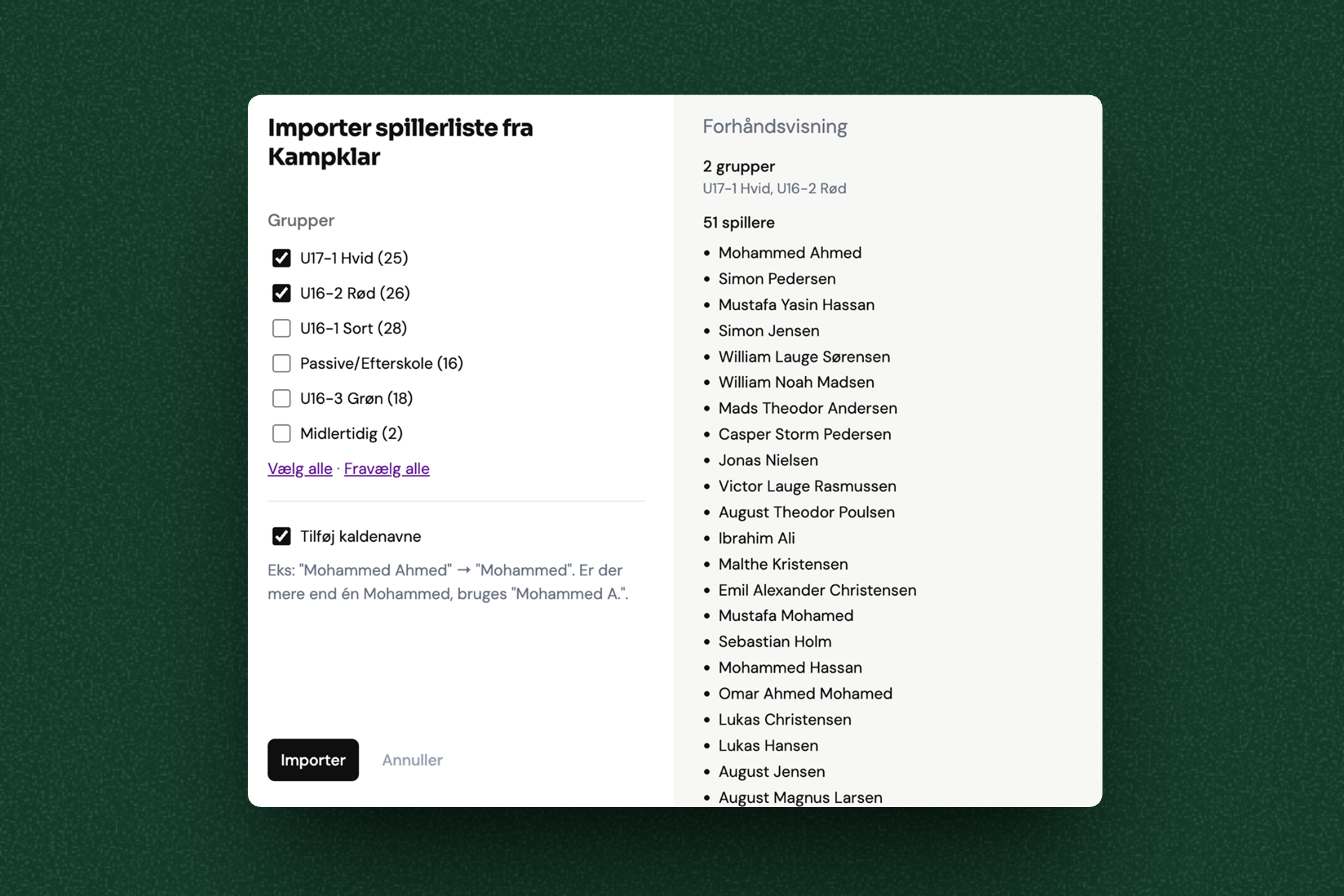Viewport: 1344px width, 896px height.
Task: Click the Vælg alle link
Action: tap(300, 469)
